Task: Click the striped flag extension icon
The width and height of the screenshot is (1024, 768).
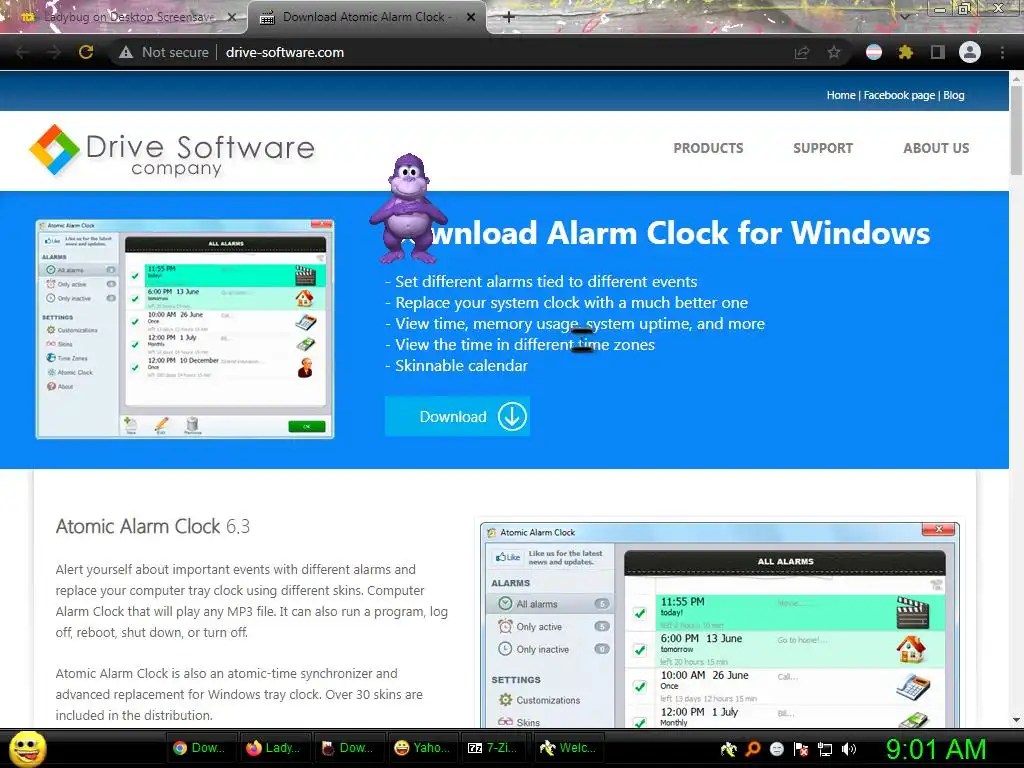Action: point(874,52)
